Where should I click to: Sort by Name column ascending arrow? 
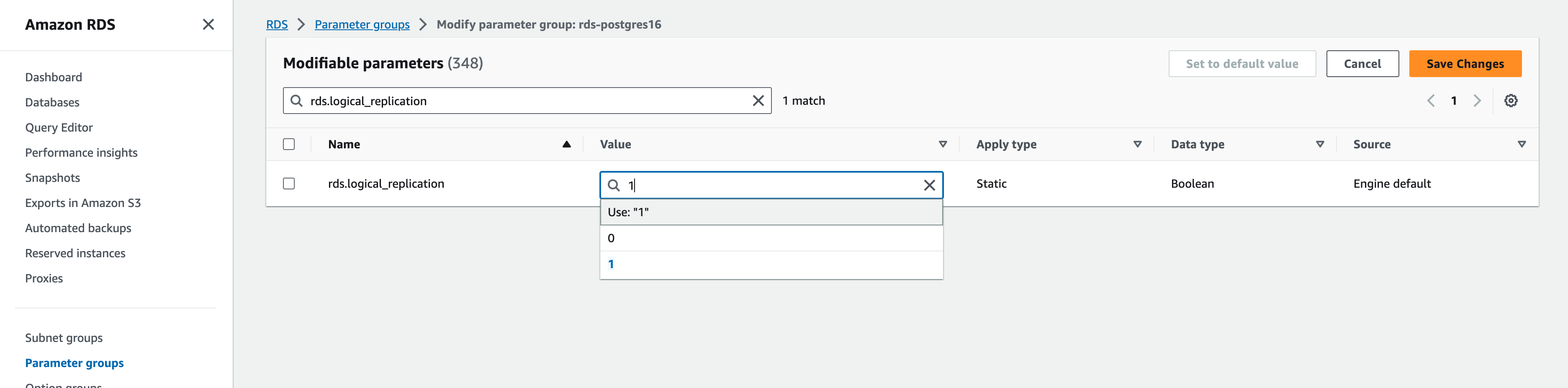(566, 145)
